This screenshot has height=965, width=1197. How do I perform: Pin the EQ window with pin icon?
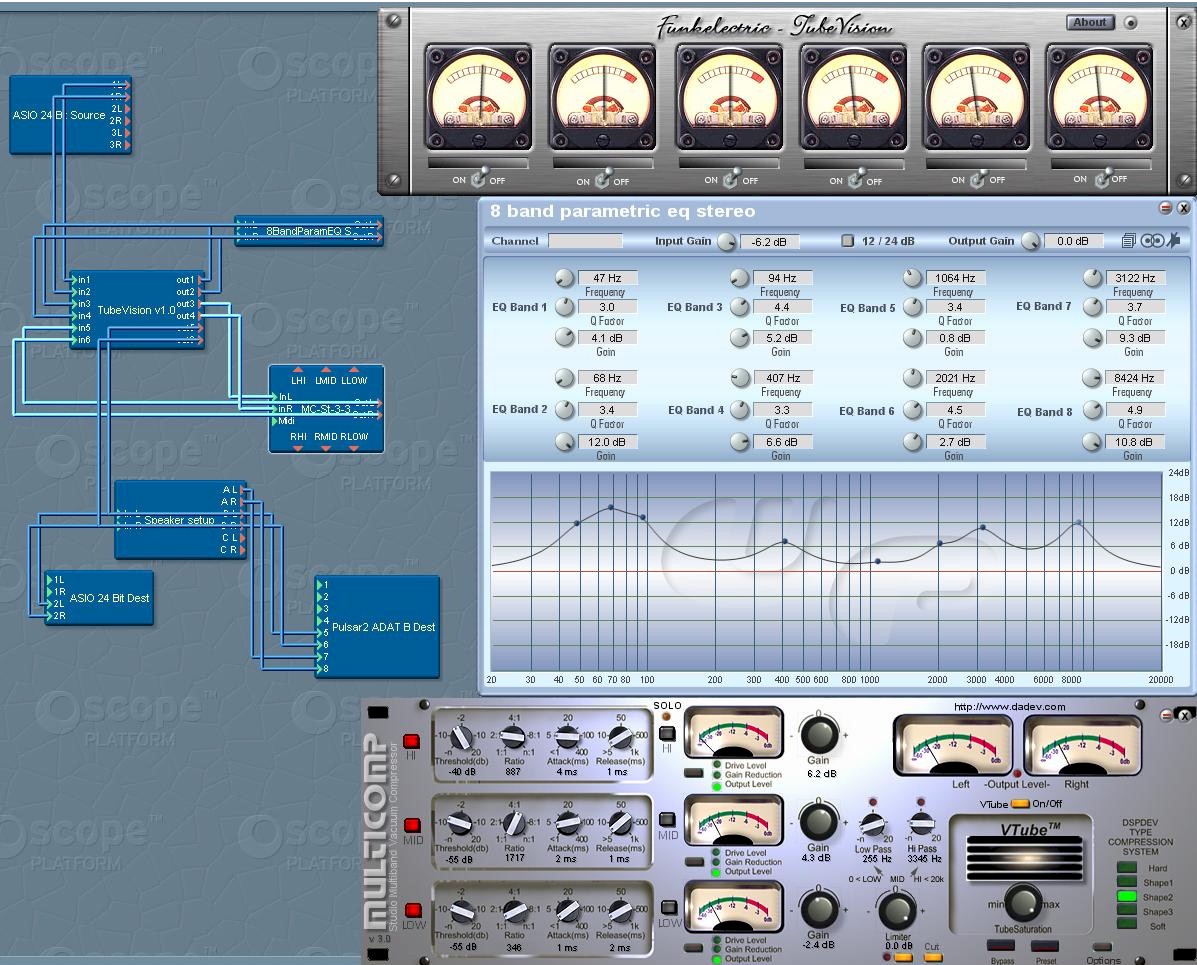[x=1173, y=241]
